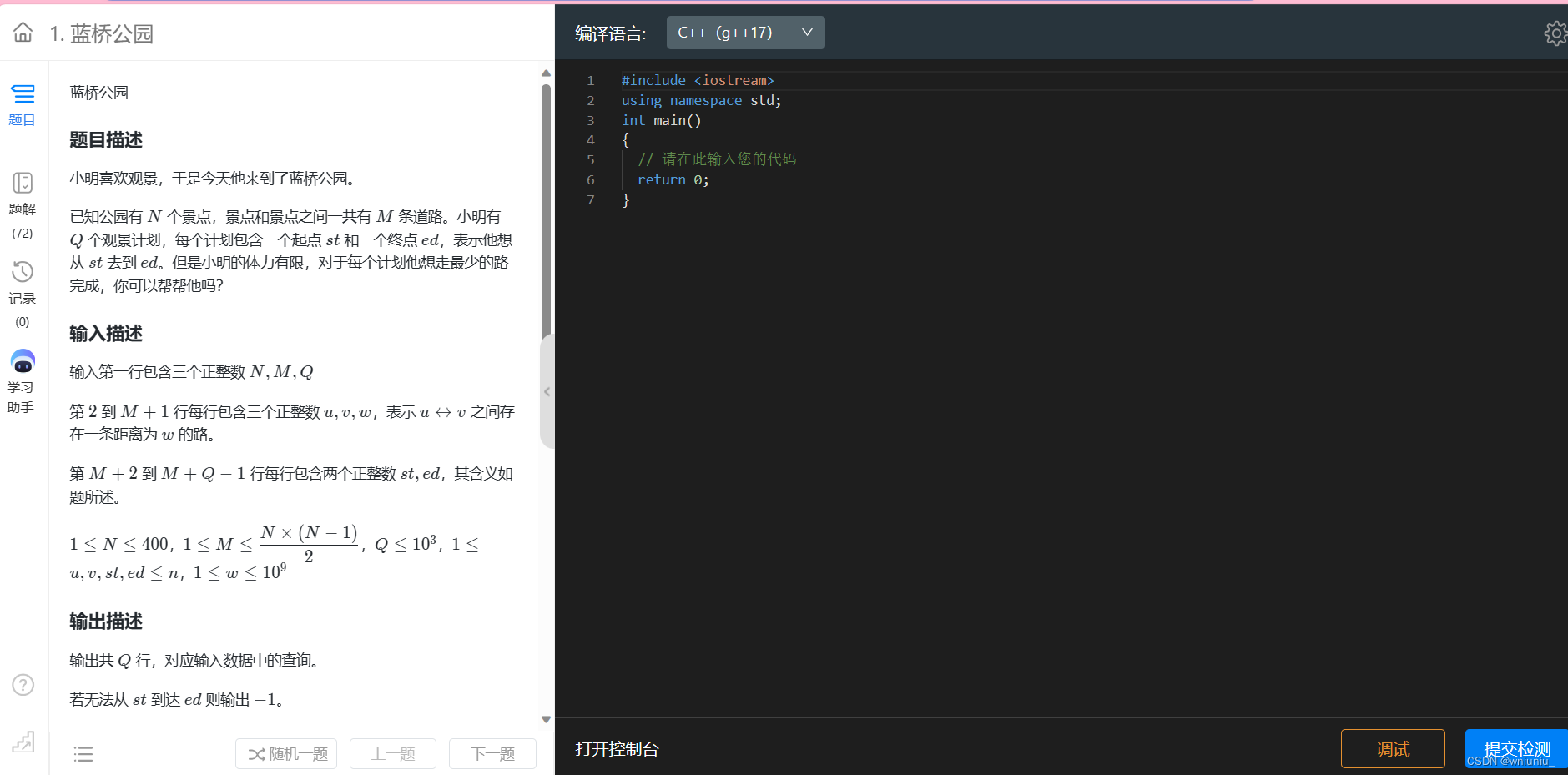This screenshot has height=775, width=1568.
Task: Run the 调试 debug button
Action: [x=1393, y=749]
